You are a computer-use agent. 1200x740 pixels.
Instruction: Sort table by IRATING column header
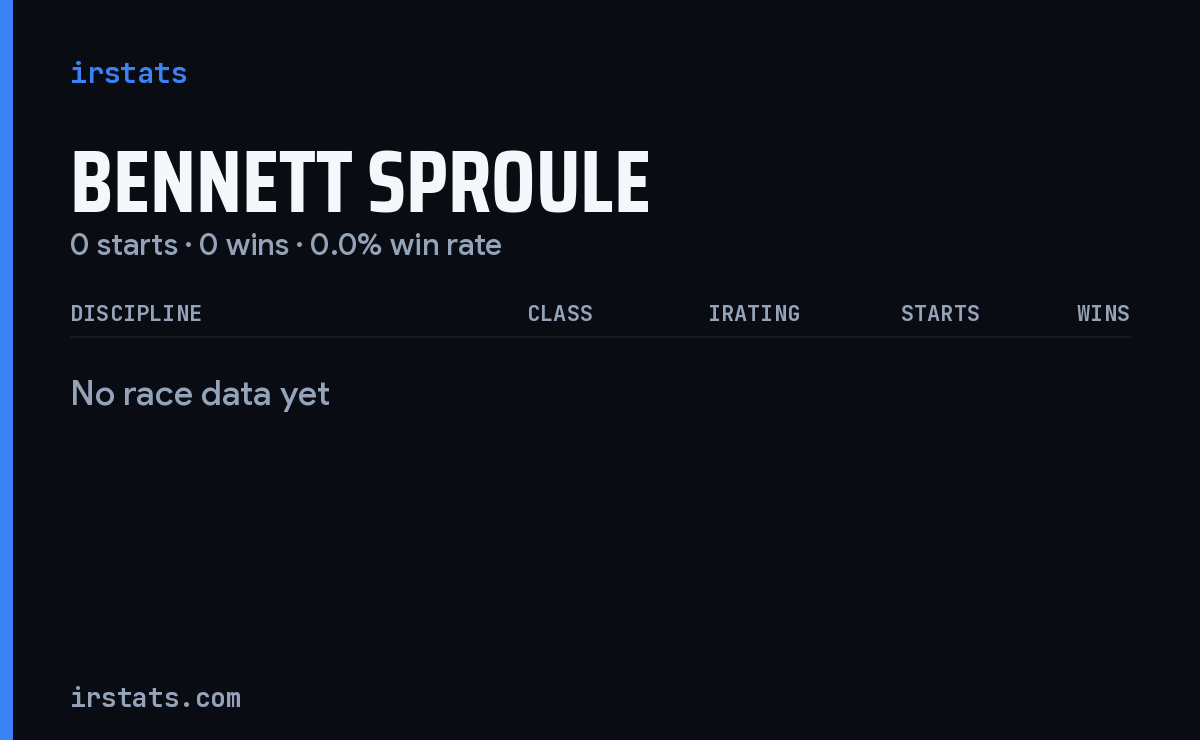[754, 313]
